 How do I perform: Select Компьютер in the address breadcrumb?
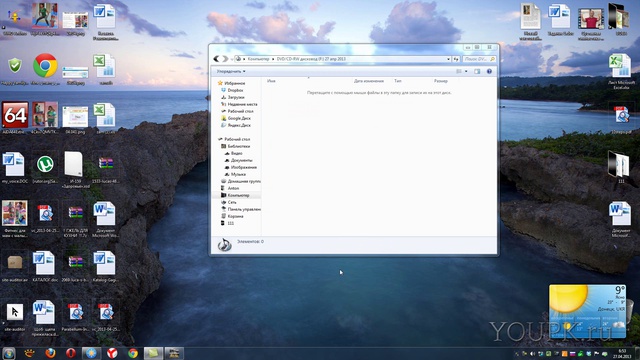[258, 59]
